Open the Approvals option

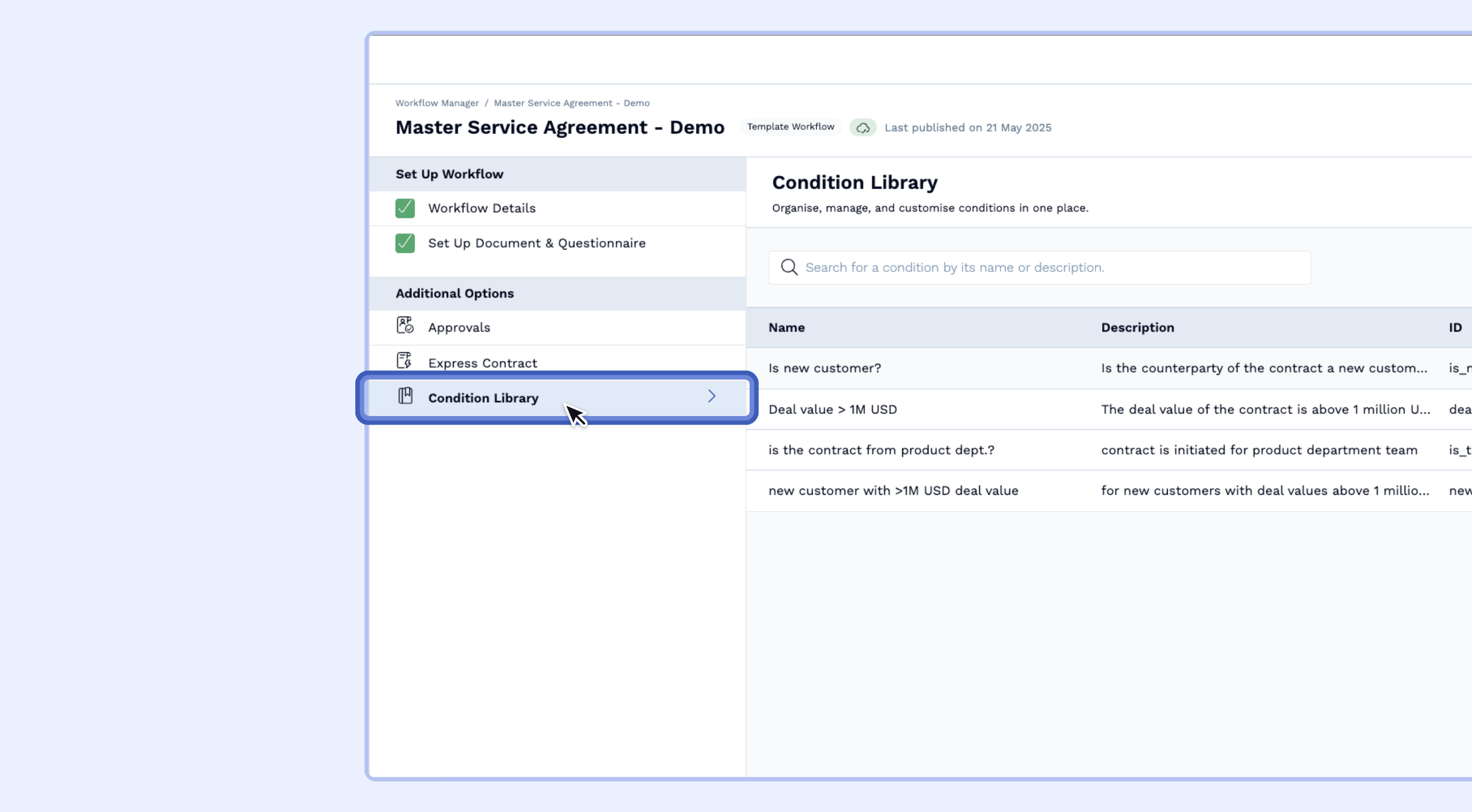459,328
